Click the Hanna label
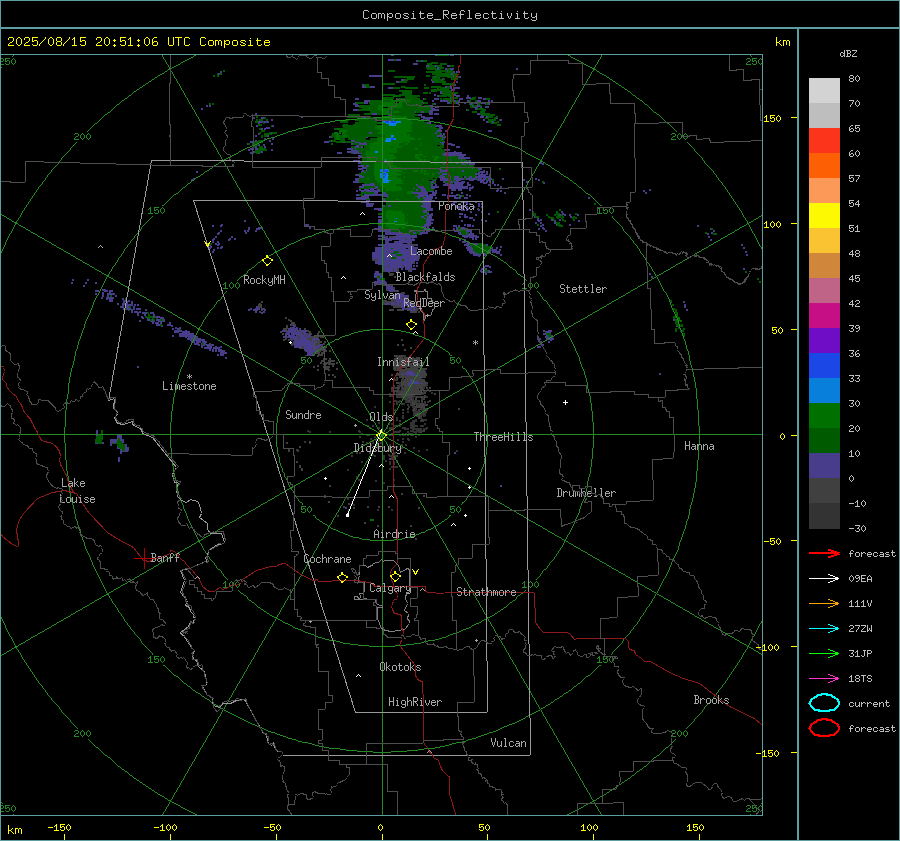The height and width of the screenshot is (841, 900). pyautogui.click(x=699, y=446)
